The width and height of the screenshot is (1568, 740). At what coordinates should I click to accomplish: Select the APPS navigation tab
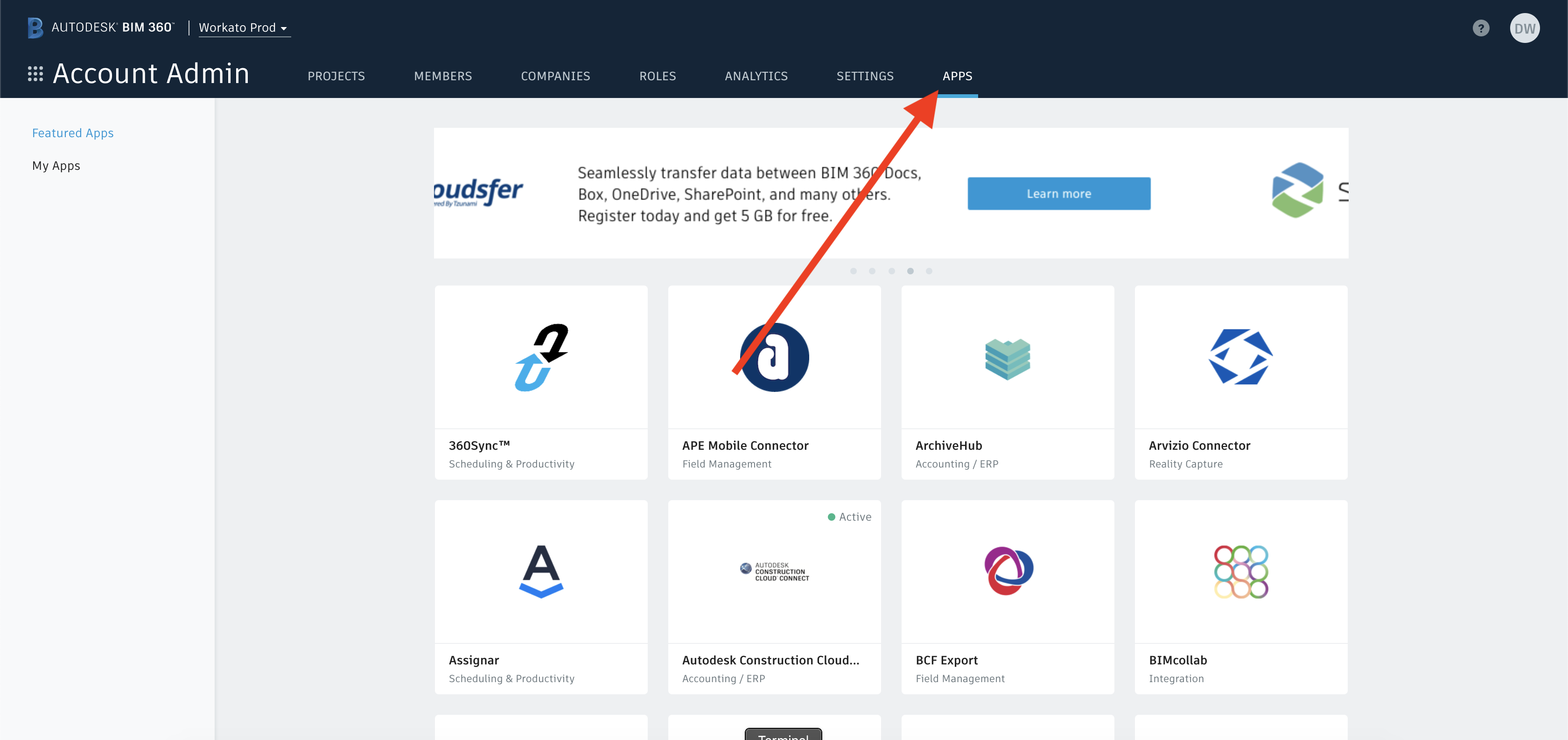coord(957,75)
